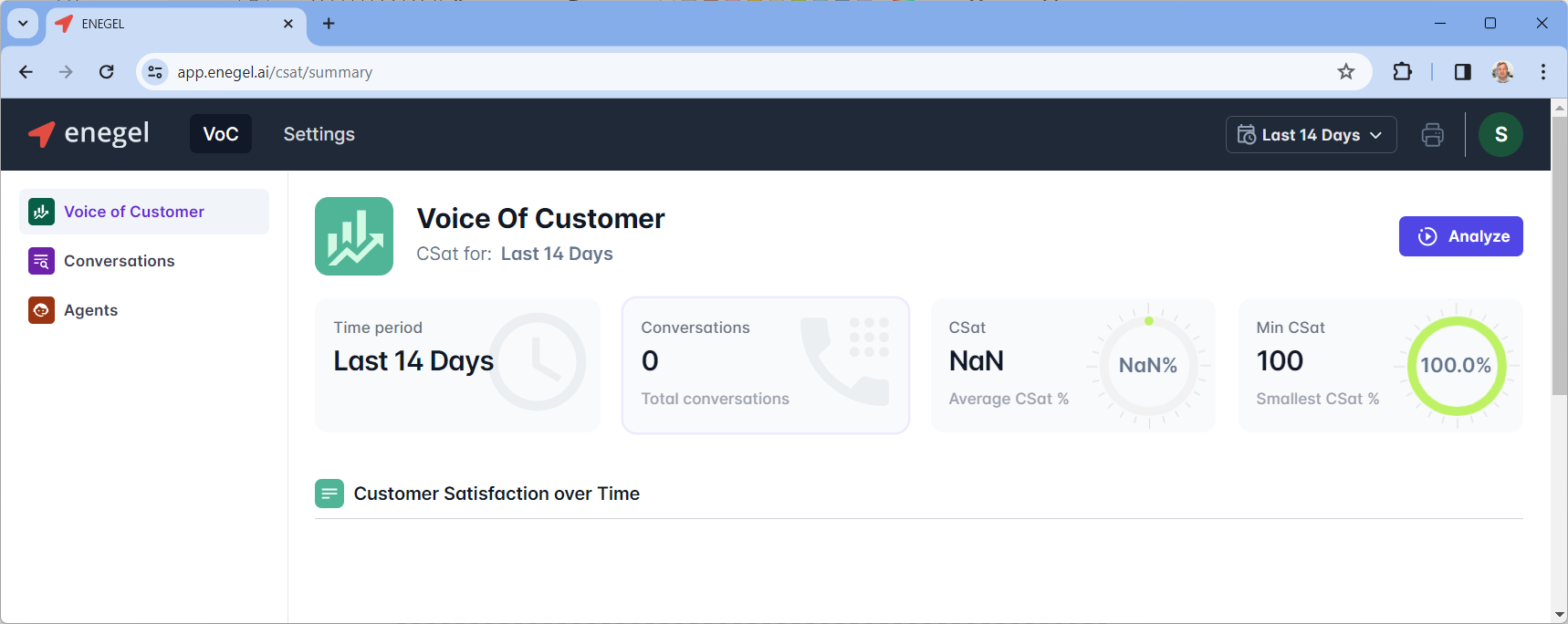Click the Voice of Customer sidebar chart icon
Screen dimensions: 1568x624
click(41, 212)
